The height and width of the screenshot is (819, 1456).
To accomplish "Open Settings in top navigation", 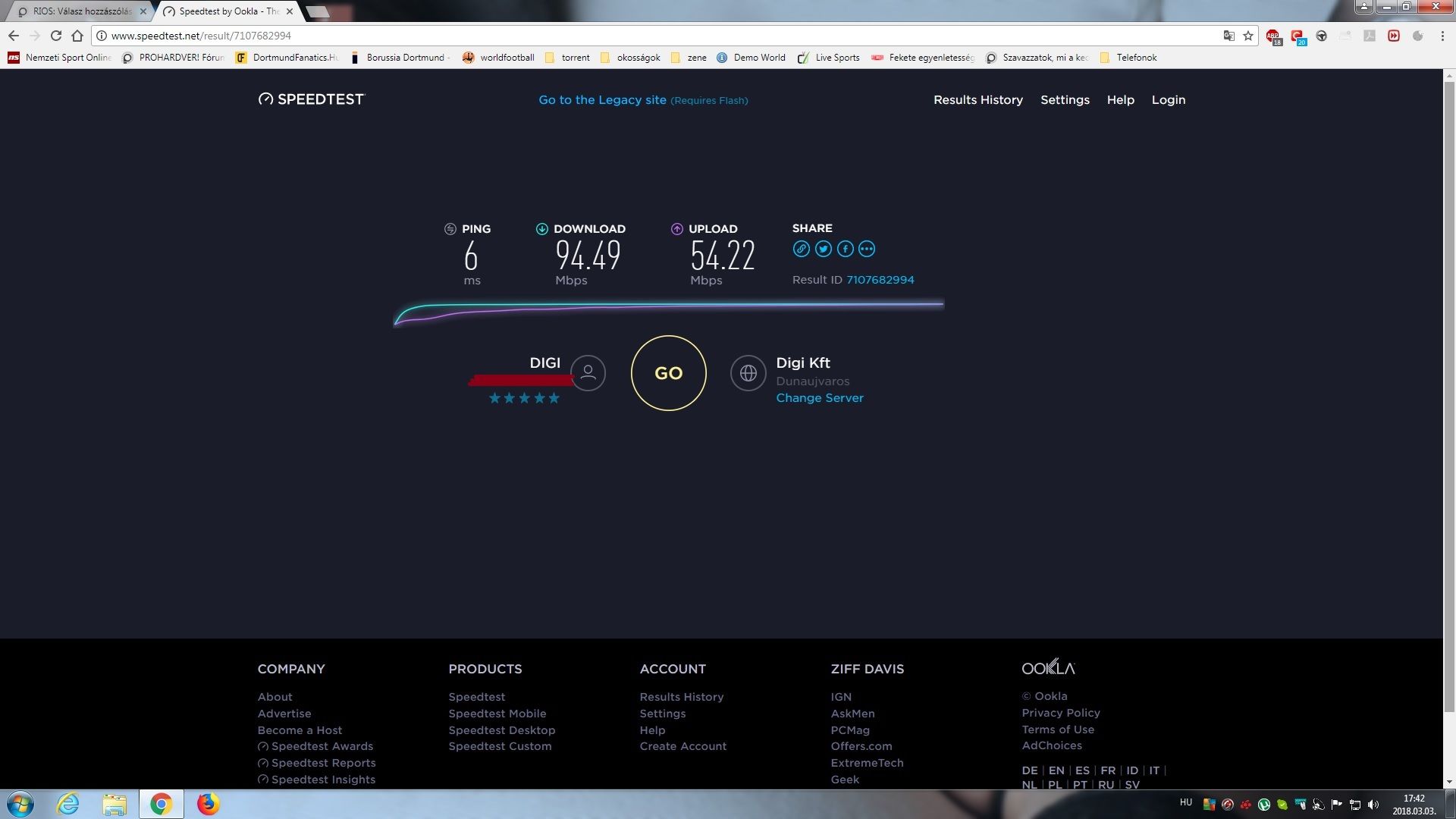I will [x=1065, y=100].
